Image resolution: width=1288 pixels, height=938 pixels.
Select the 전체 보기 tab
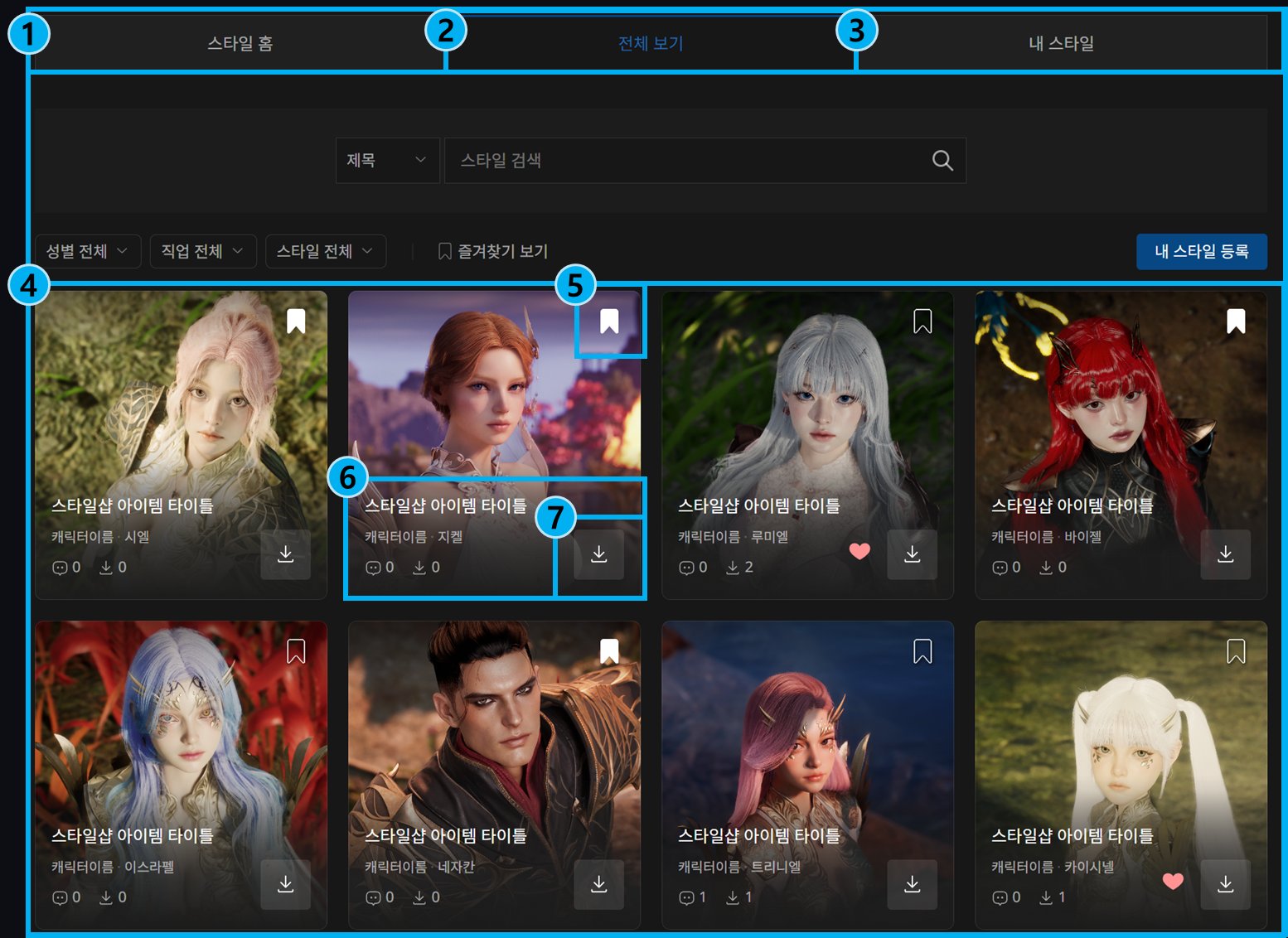pyautogui.click(x=651, y=43)
